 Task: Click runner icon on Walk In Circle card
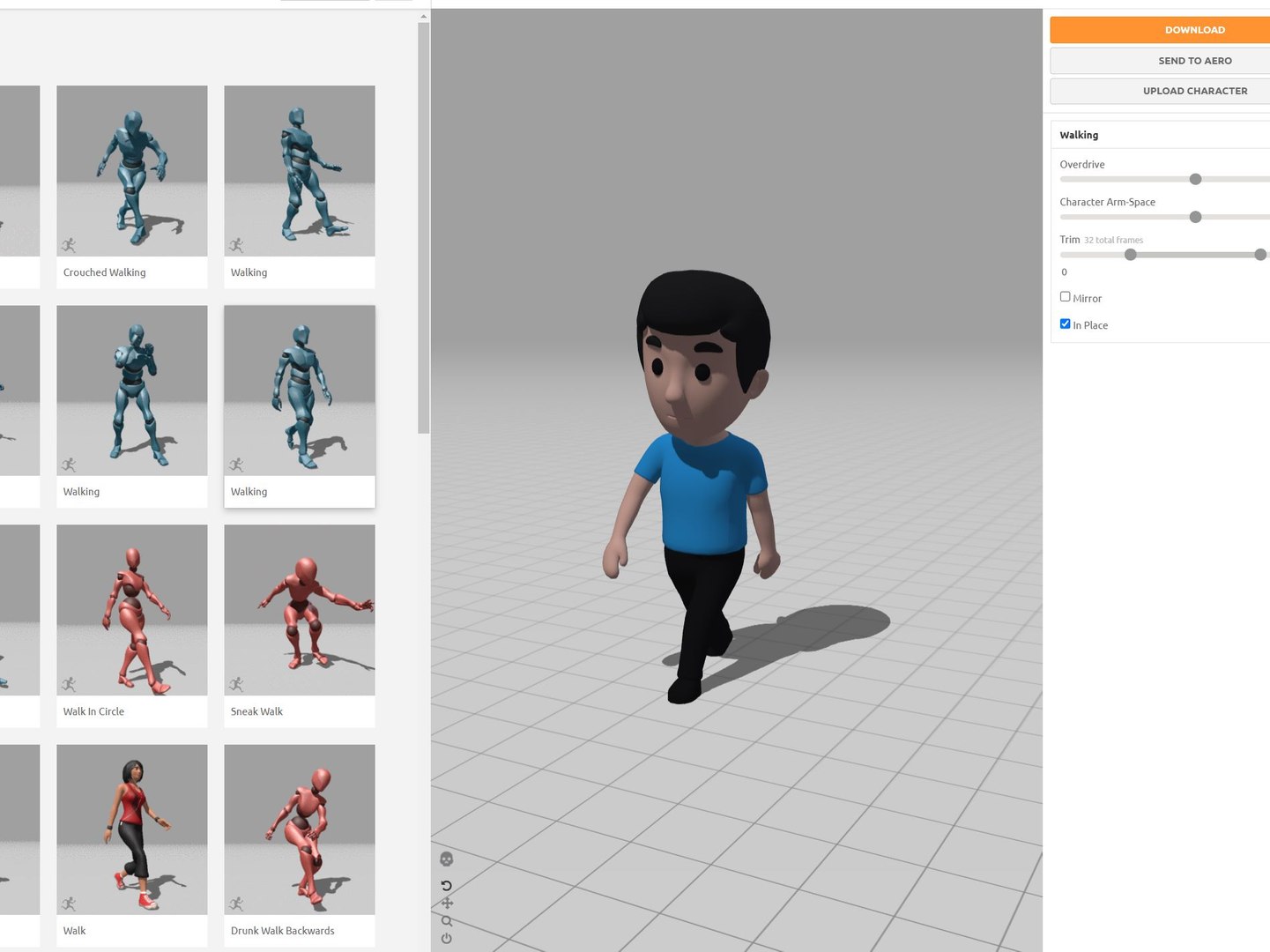pyautogui.click(x=69, y=684)
